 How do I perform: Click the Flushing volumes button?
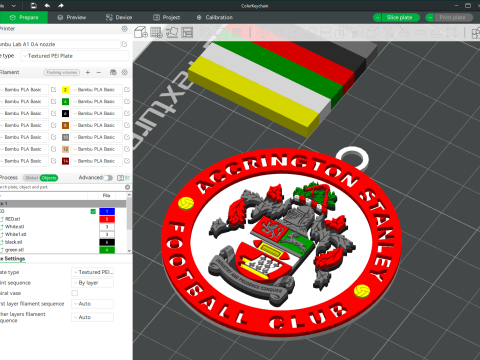point(62,72)
